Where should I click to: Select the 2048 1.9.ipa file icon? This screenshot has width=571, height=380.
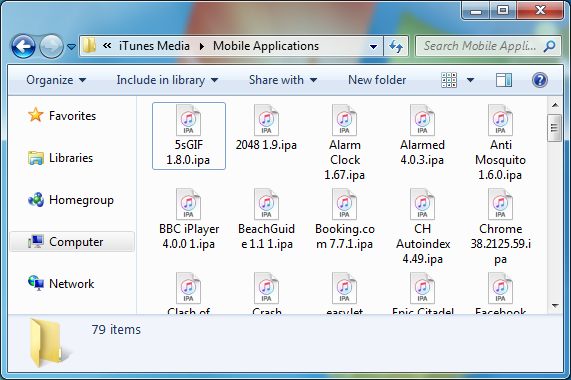pyautogui.click(x=266, y=120)
